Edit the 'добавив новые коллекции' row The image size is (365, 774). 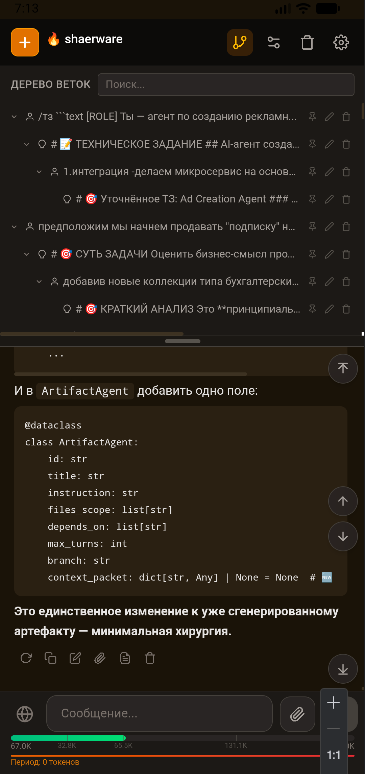[x=329, y=281]
